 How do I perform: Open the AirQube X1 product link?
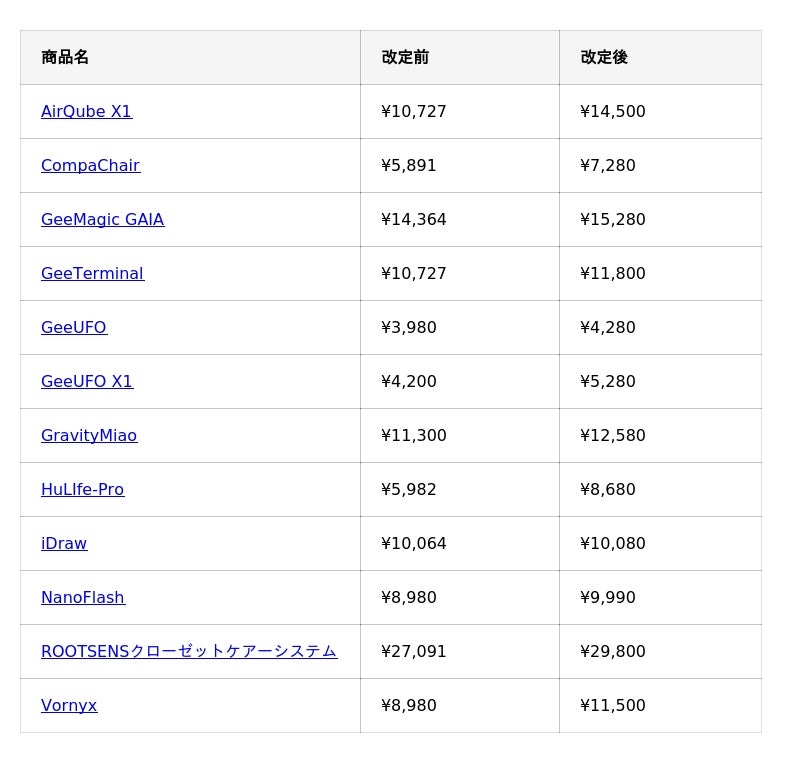click(x=86, y=111)
